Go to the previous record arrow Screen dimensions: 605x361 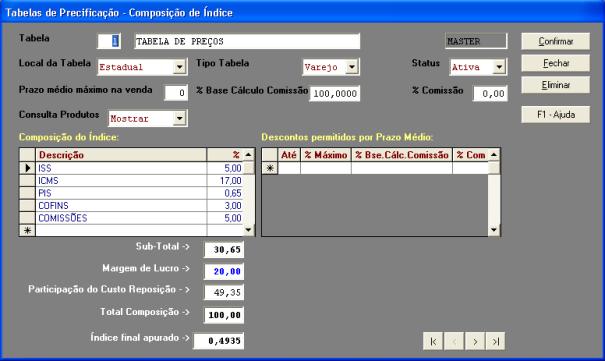point(454,341)
